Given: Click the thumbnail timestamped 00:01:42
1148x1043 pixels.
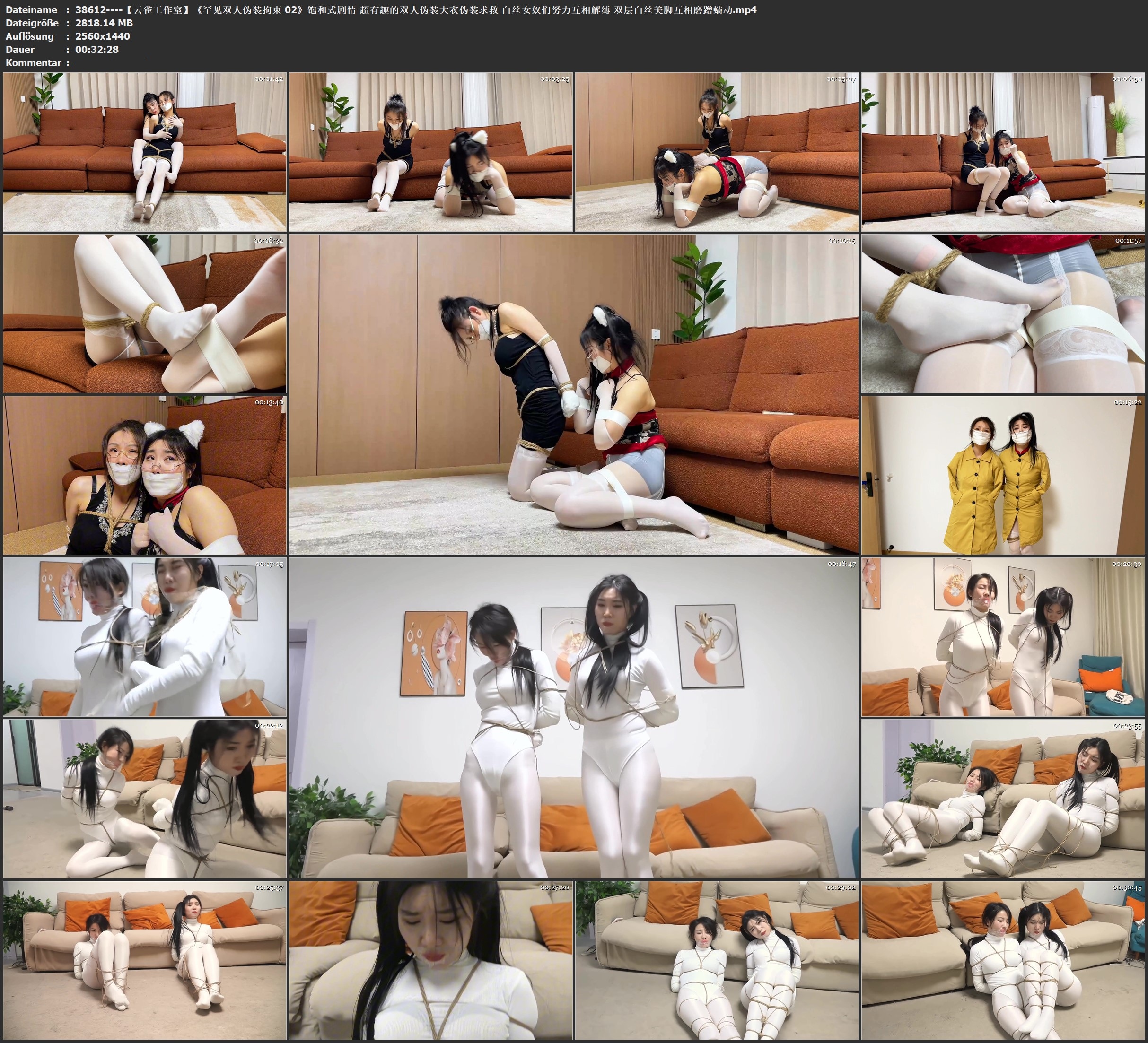Looking at the screenshot, I should click(x=145, y=151).
